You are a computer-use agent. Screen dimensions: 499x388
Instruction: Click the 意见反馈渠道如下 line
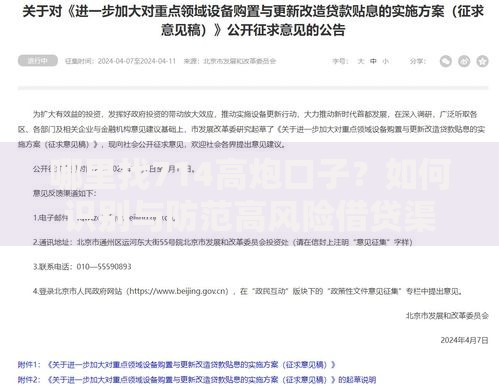click(x=65, y=193)
